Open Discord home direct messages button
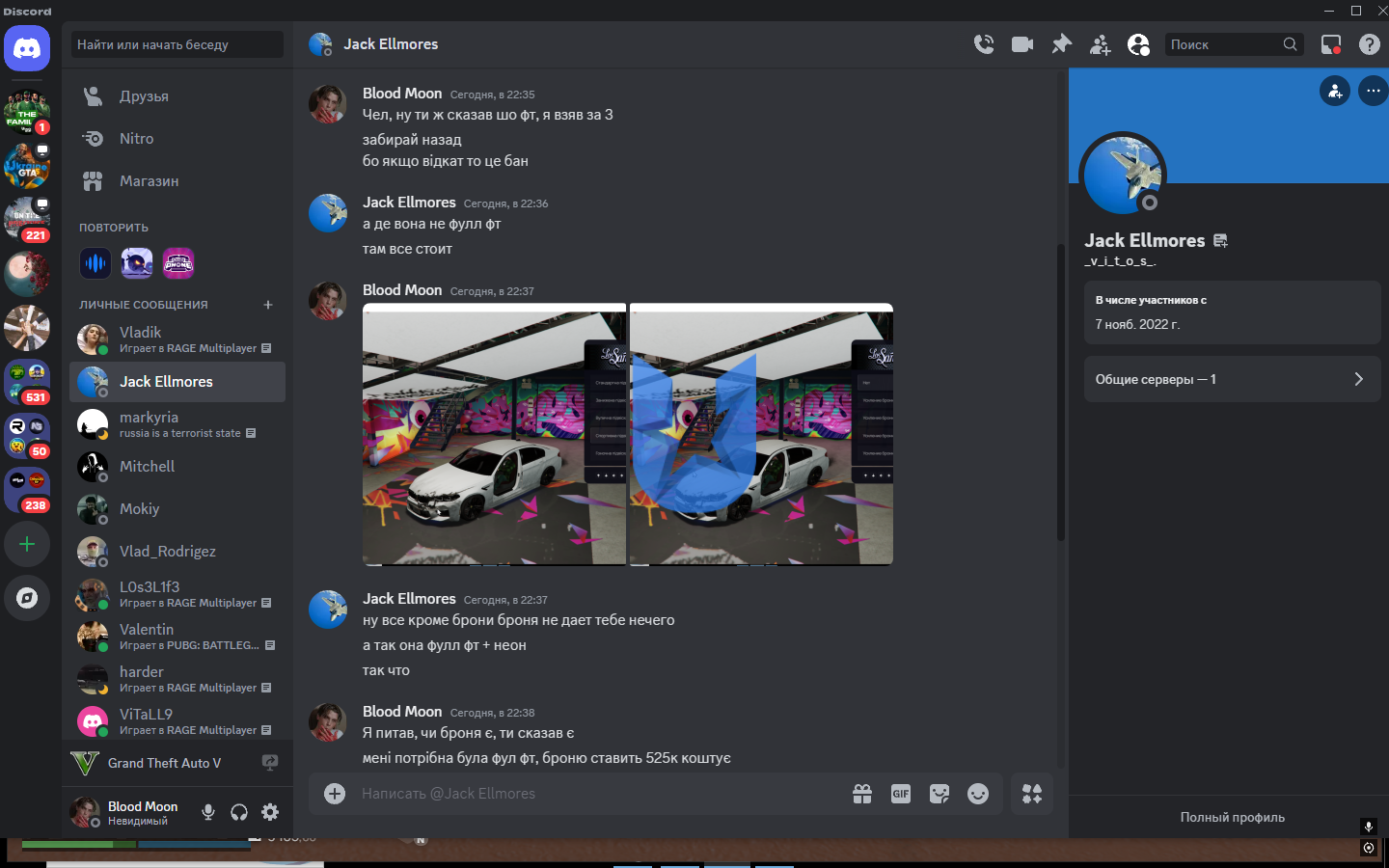 (27, 48)
